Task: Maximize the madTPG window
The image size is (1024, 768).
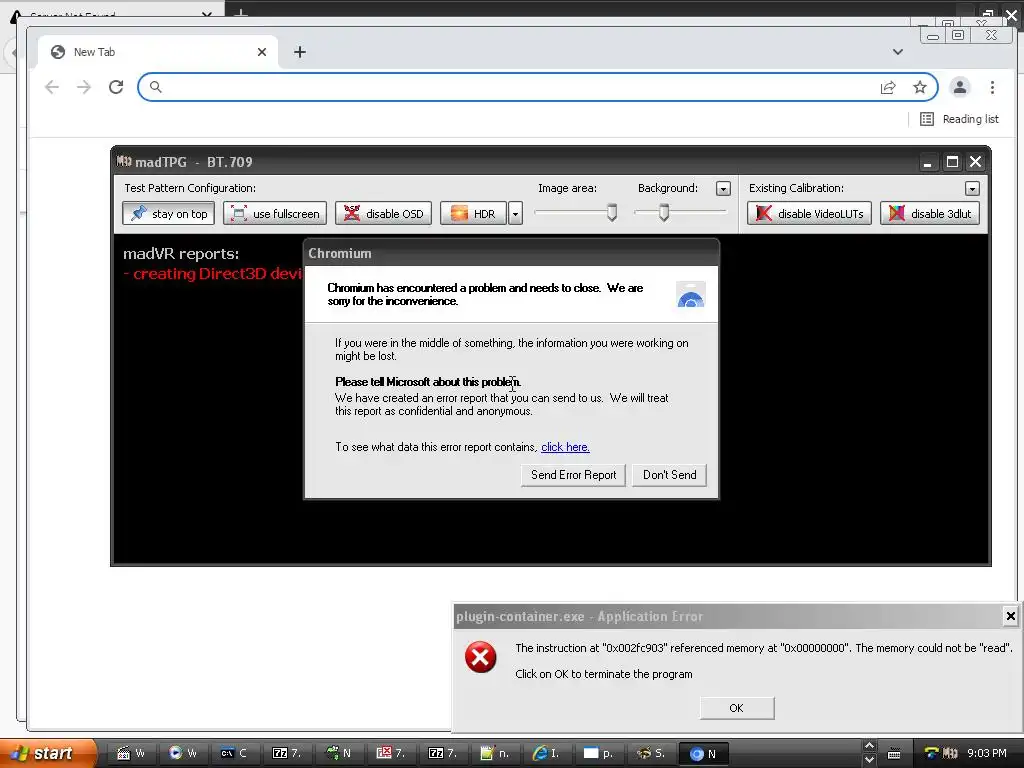Action: click(x=952, y=162)
